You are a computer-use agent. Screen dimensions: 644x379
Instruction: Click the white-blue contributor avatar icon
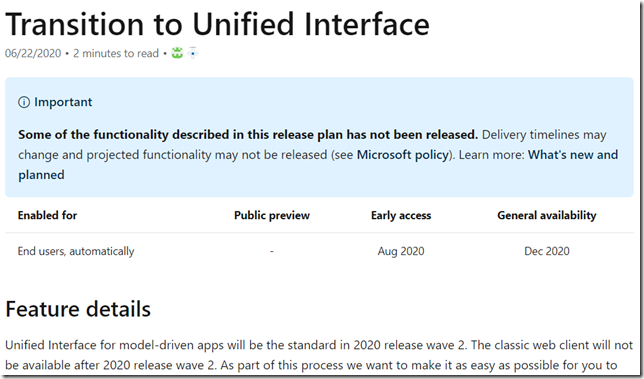193,53
